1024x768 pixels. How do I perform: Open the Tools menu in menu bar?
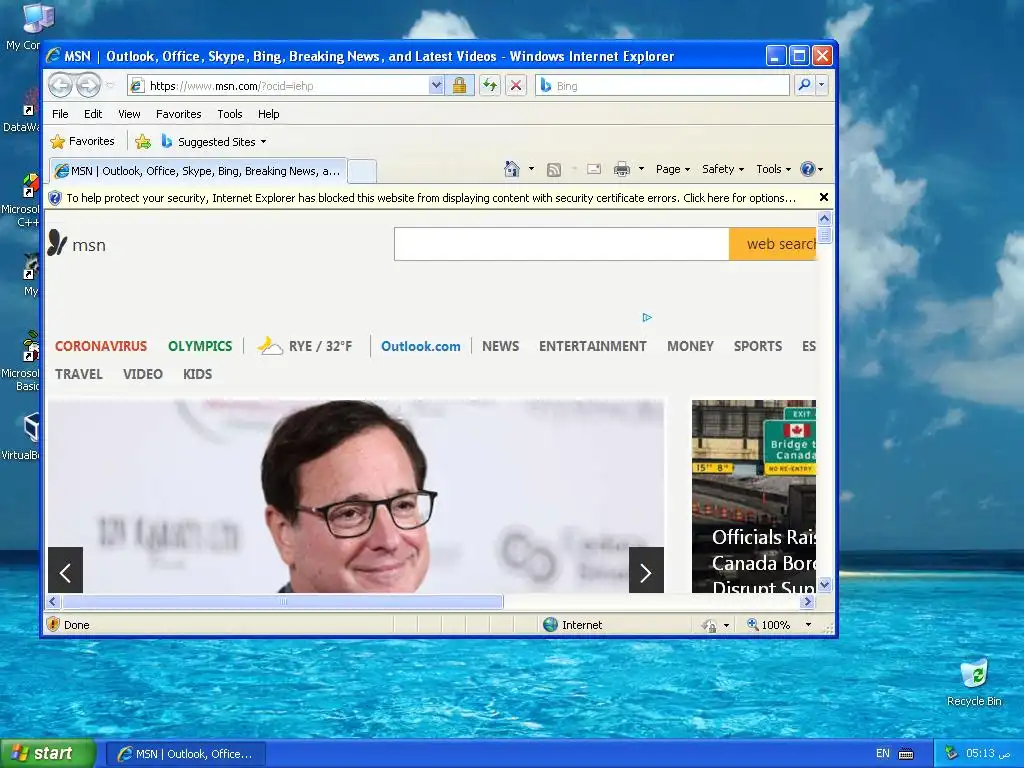pyautogui.click(x=230, y=114)
